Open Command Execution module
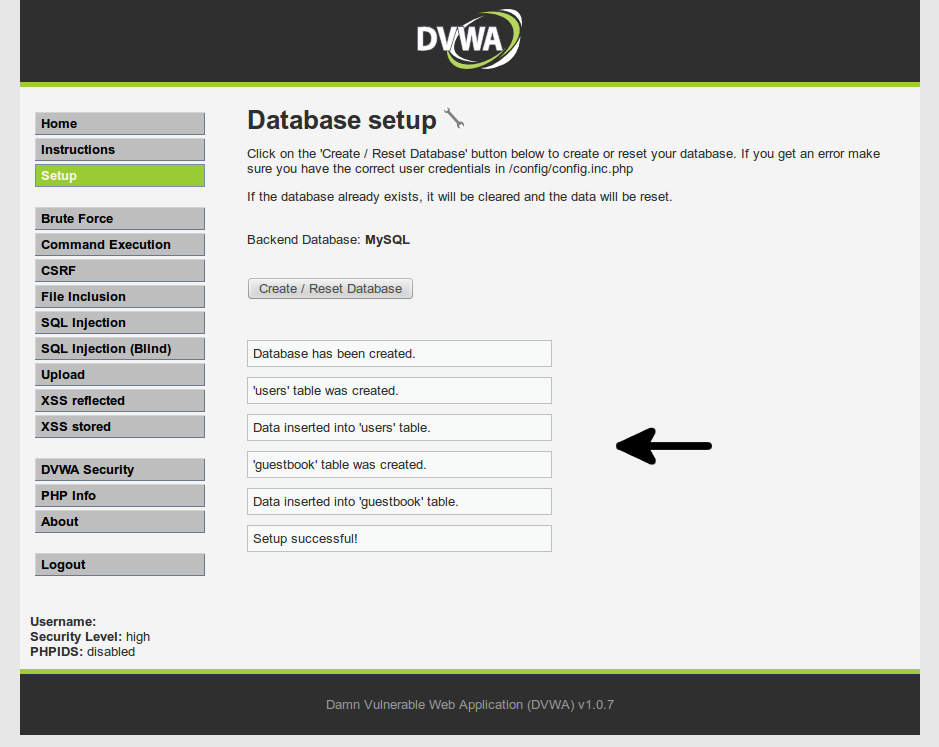This screenshot has height=747, width=939. coord(120,244)
